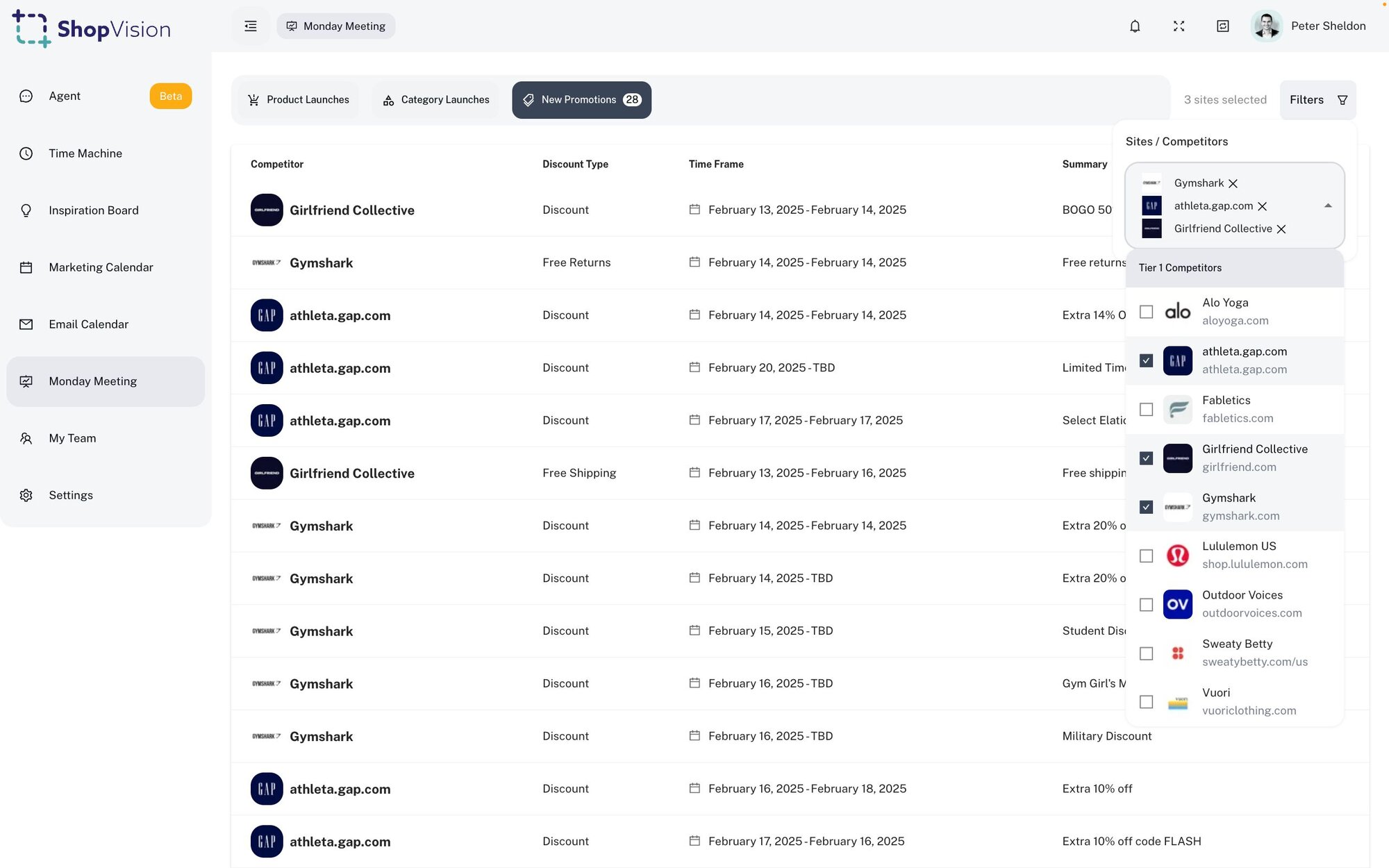The width and height of the screenshot is (1389, 868).
Task: Switch to Product Launches tab
Action: pos(299,100)
